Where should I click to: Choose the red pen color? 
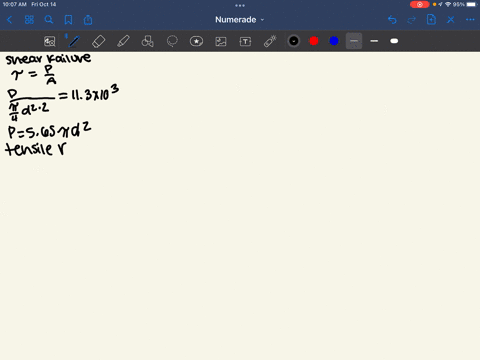[314, 41]
